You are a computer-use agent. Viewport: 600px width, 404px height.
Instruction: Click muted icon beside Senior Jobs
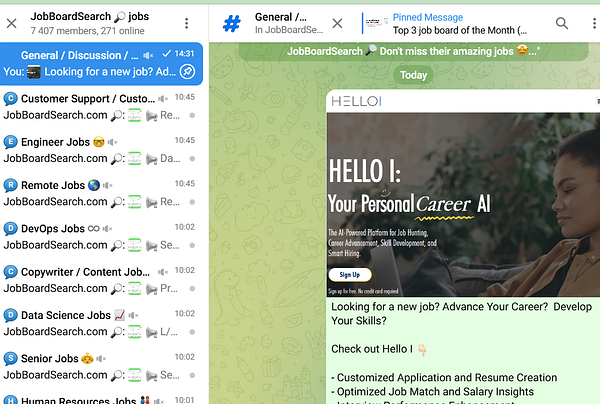coord(101,358)
